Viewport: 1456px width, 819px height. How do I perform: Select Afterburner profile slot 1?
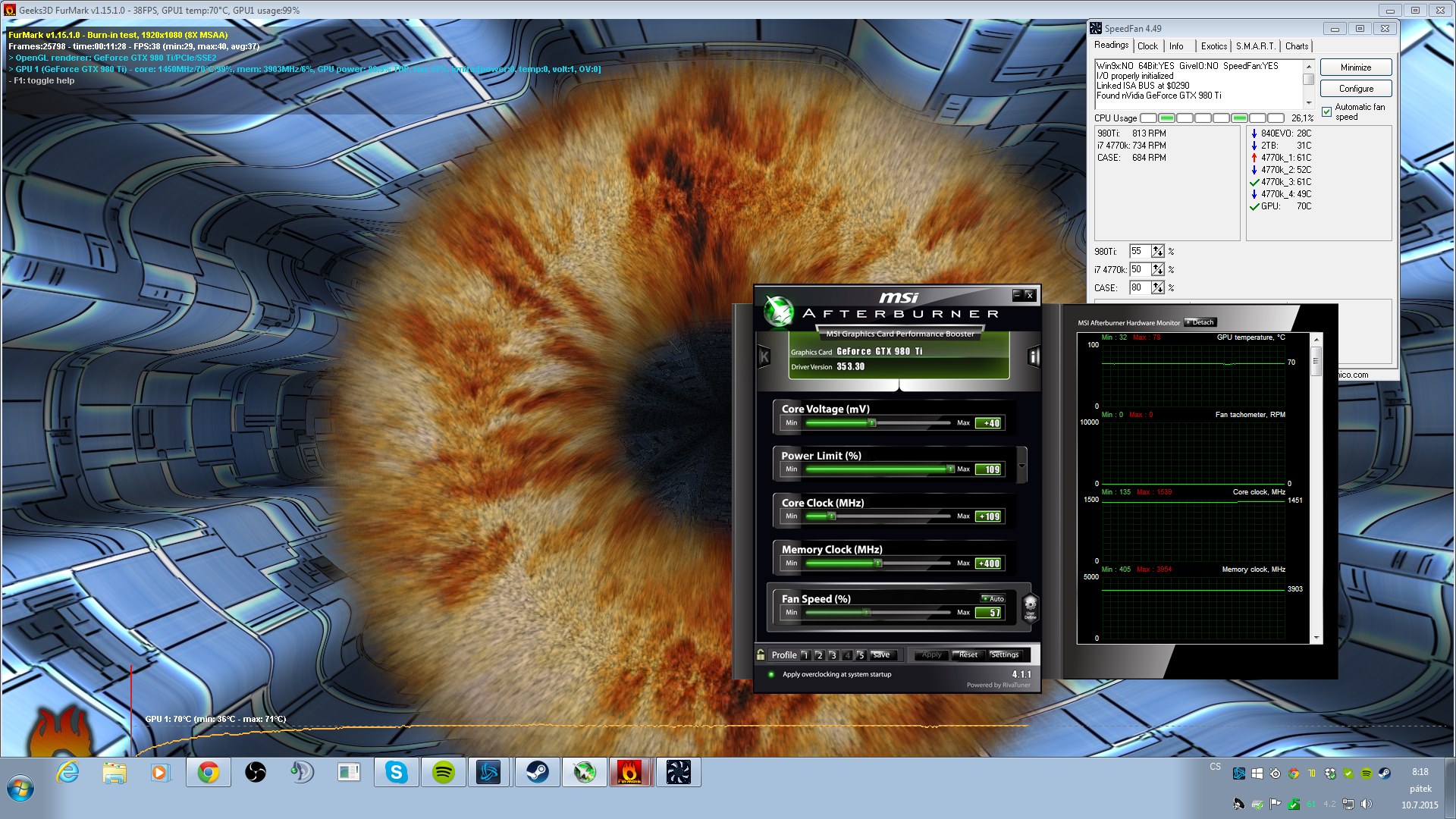[805, 655]
